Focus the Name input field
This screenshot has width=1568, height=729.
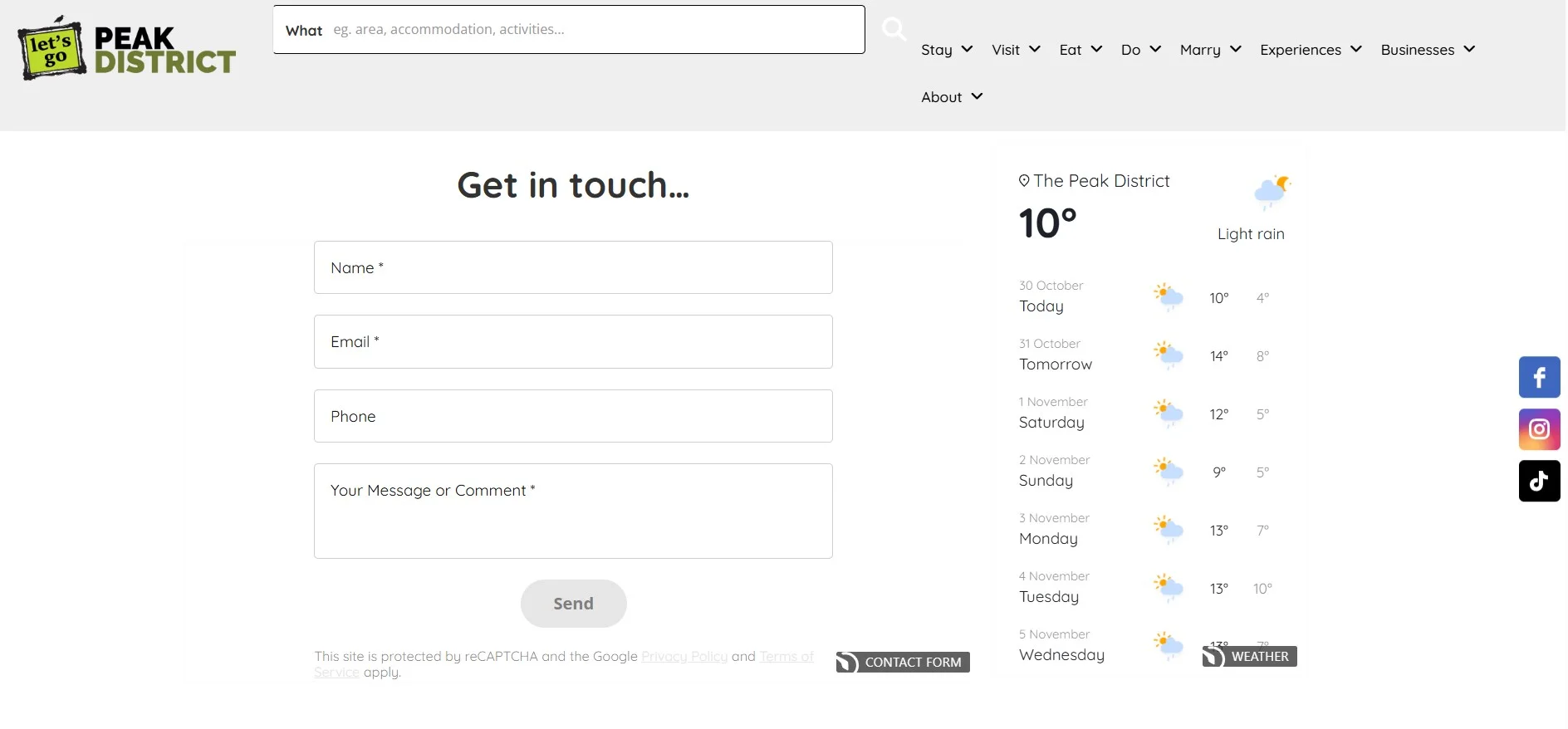pyautogui.click(x=573, y=267)
